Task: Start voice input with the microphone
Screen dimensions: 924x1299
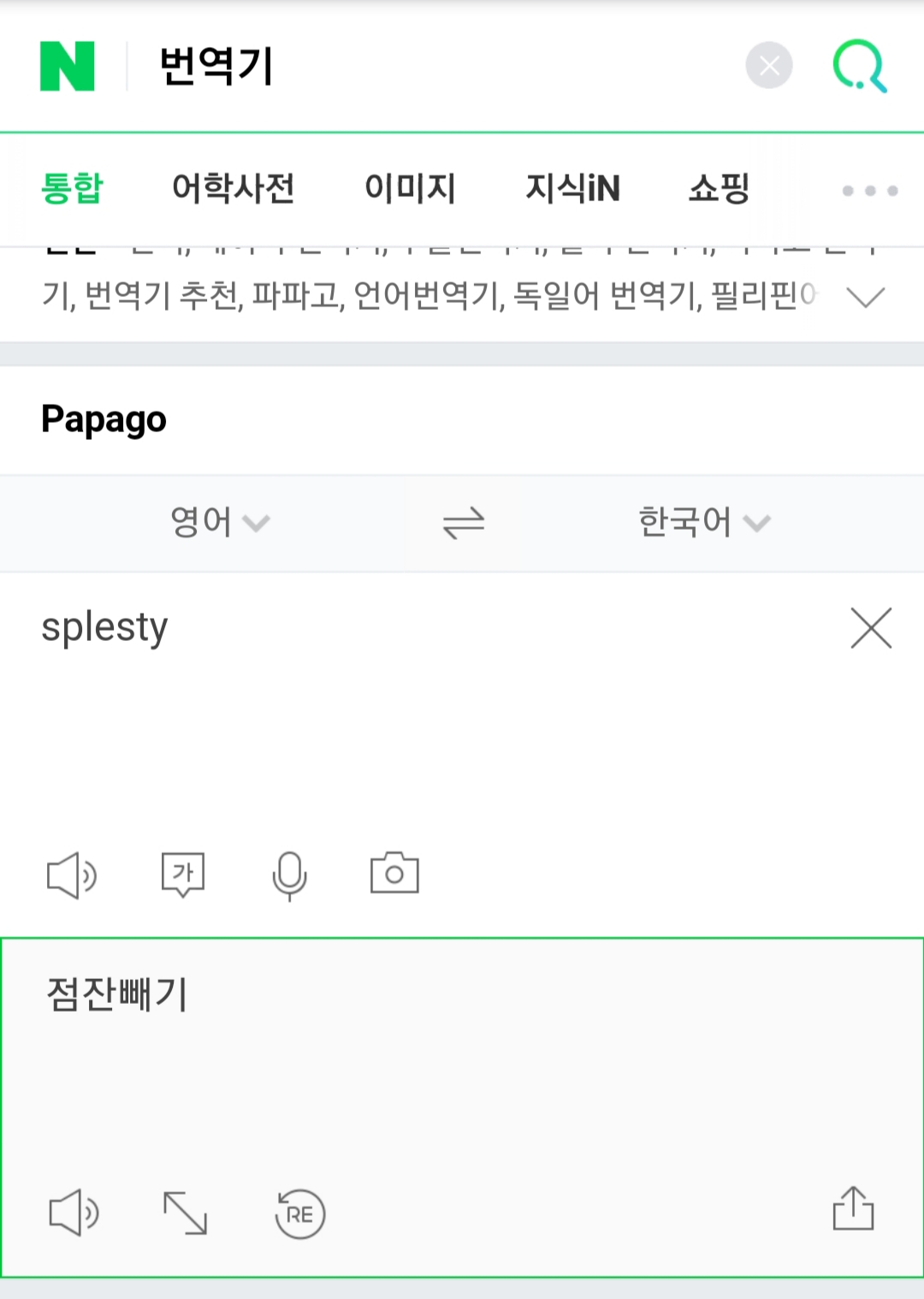Action: (289, 875)
